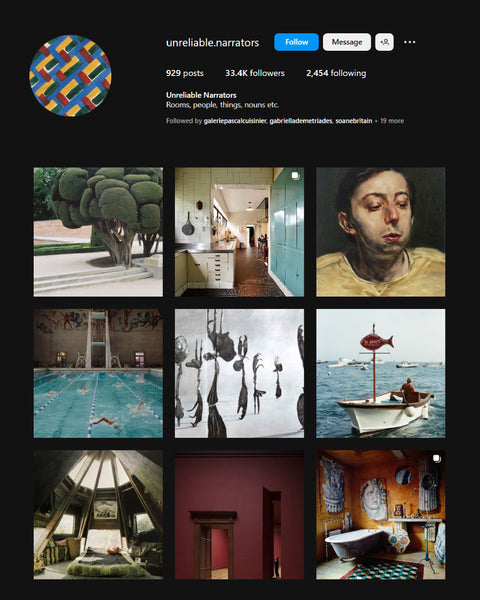The height and width of the screenshot is (600, 480).
Task: Open the three-dots more options menu
Action: pyautogui.click(x=410, y=42)
